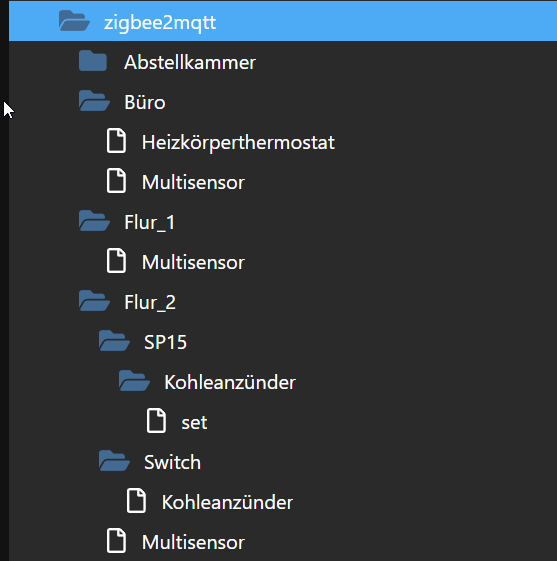Open the Abstellkammer closed folder icon
This screenshot has width=557, height=561.
(93, 61)
